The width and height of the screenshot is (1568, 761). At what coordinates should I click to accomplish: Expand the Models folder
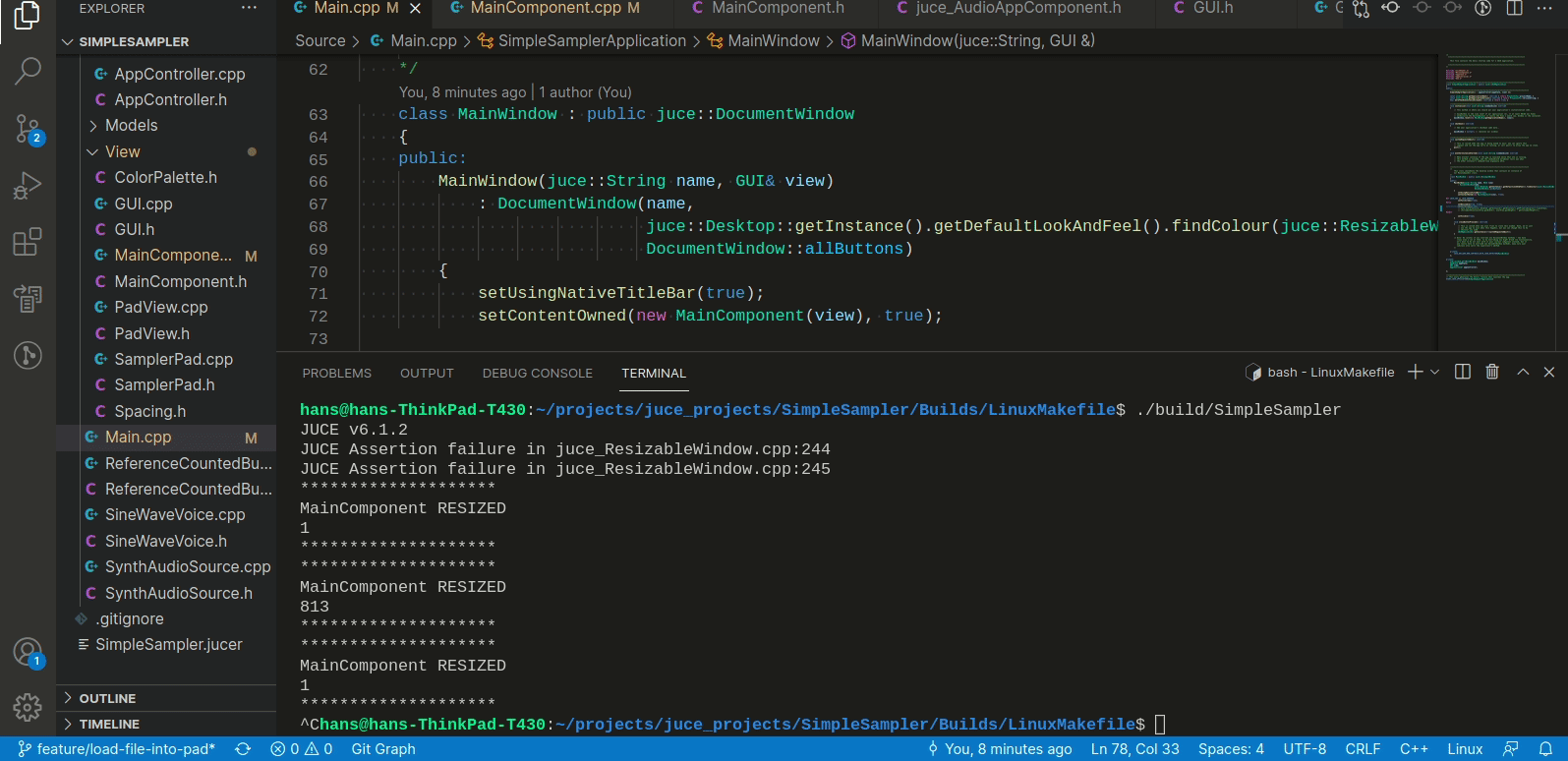click(131, 126)
